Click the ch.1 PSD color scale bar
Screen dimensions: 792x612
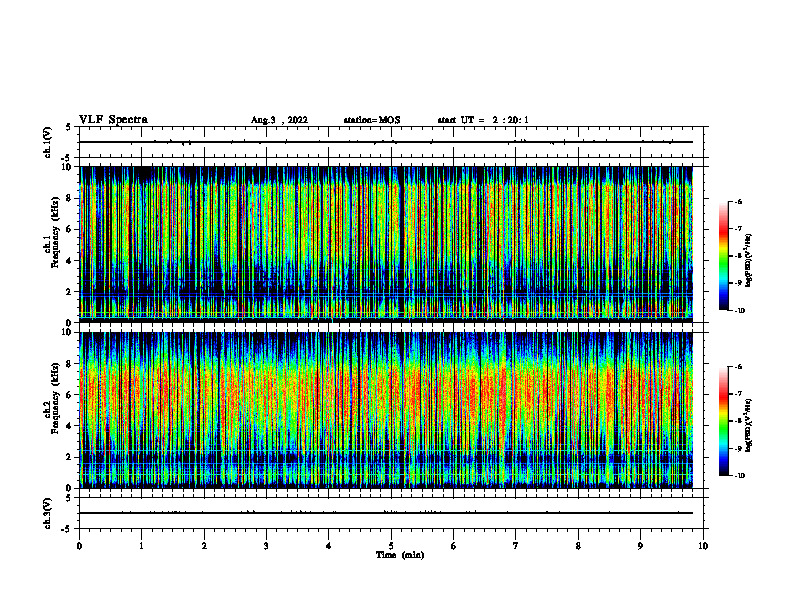pyautogui.click(x=723, y=256)
